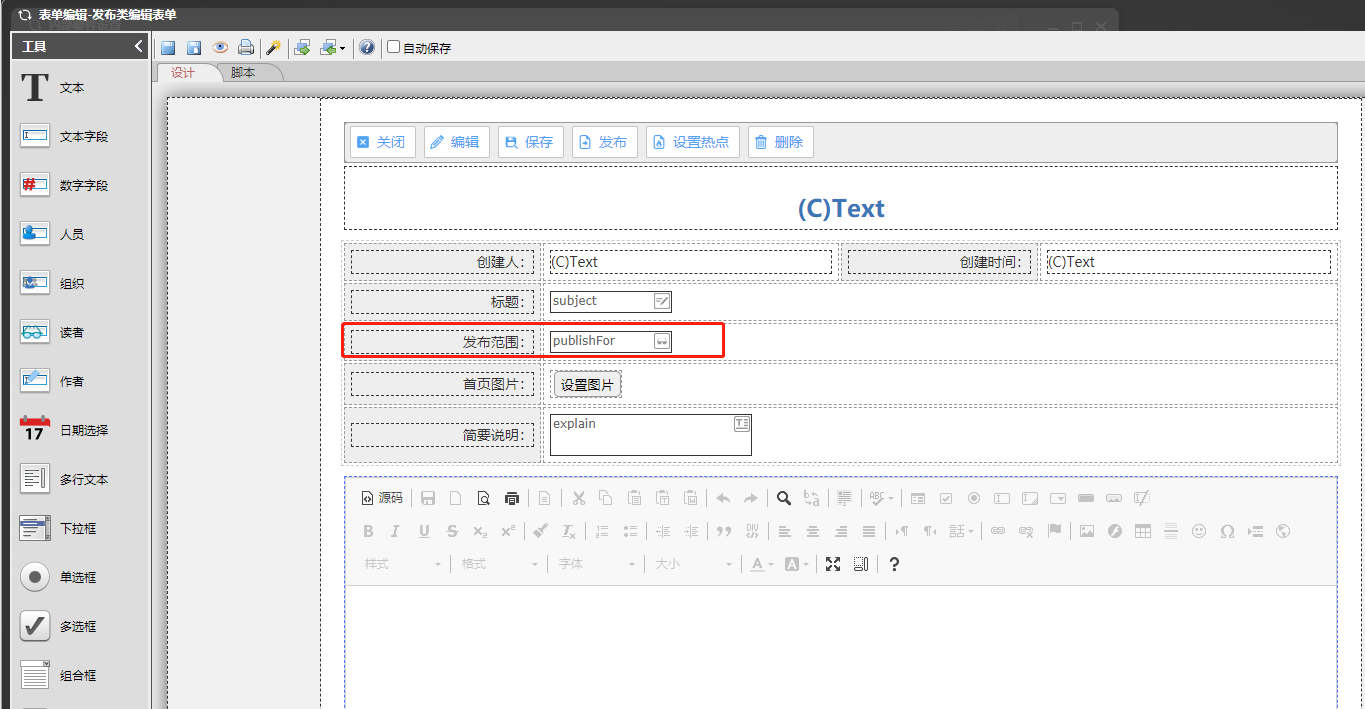Switch to the 设计 tab
This screenshot has width=1365, height=709.
click(183, 73)
